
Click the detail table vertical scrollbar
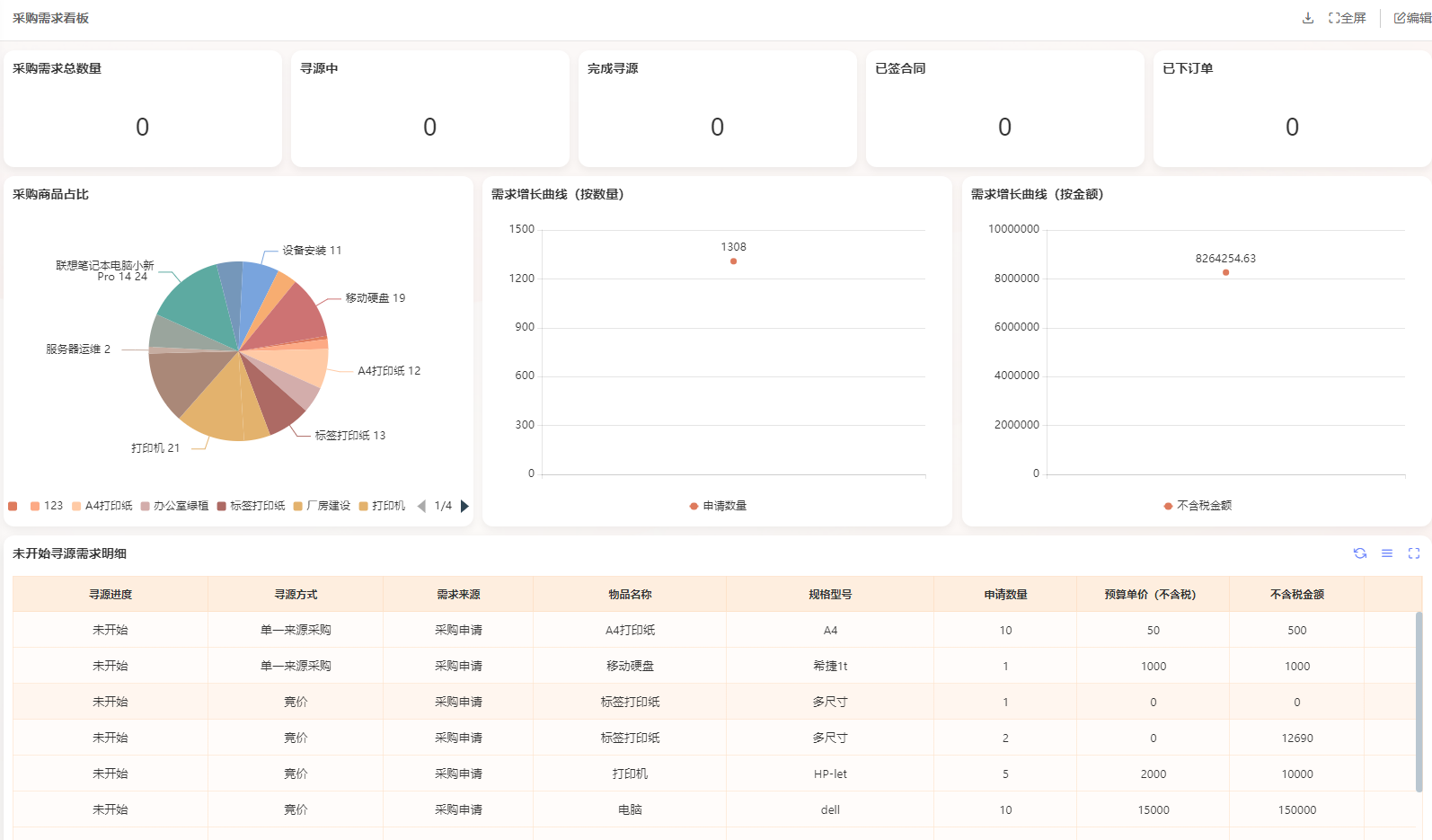1419,701
